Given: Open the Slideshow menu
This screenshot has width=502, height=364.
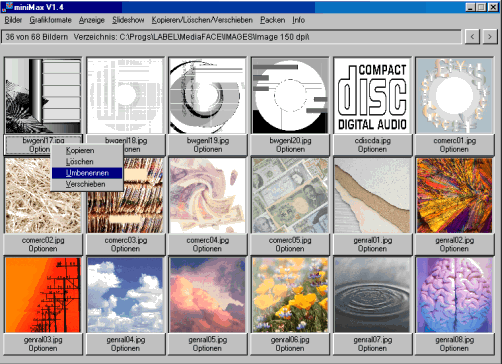Looking at the screenshot, I should click(x=128, y=20).
